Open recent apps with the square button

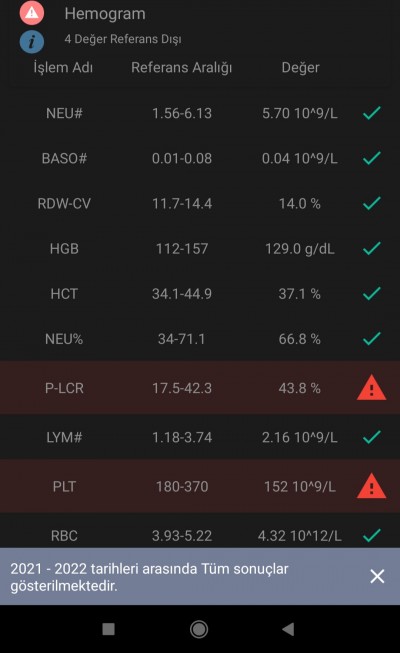pyautogui.click(x=108, y=629)
